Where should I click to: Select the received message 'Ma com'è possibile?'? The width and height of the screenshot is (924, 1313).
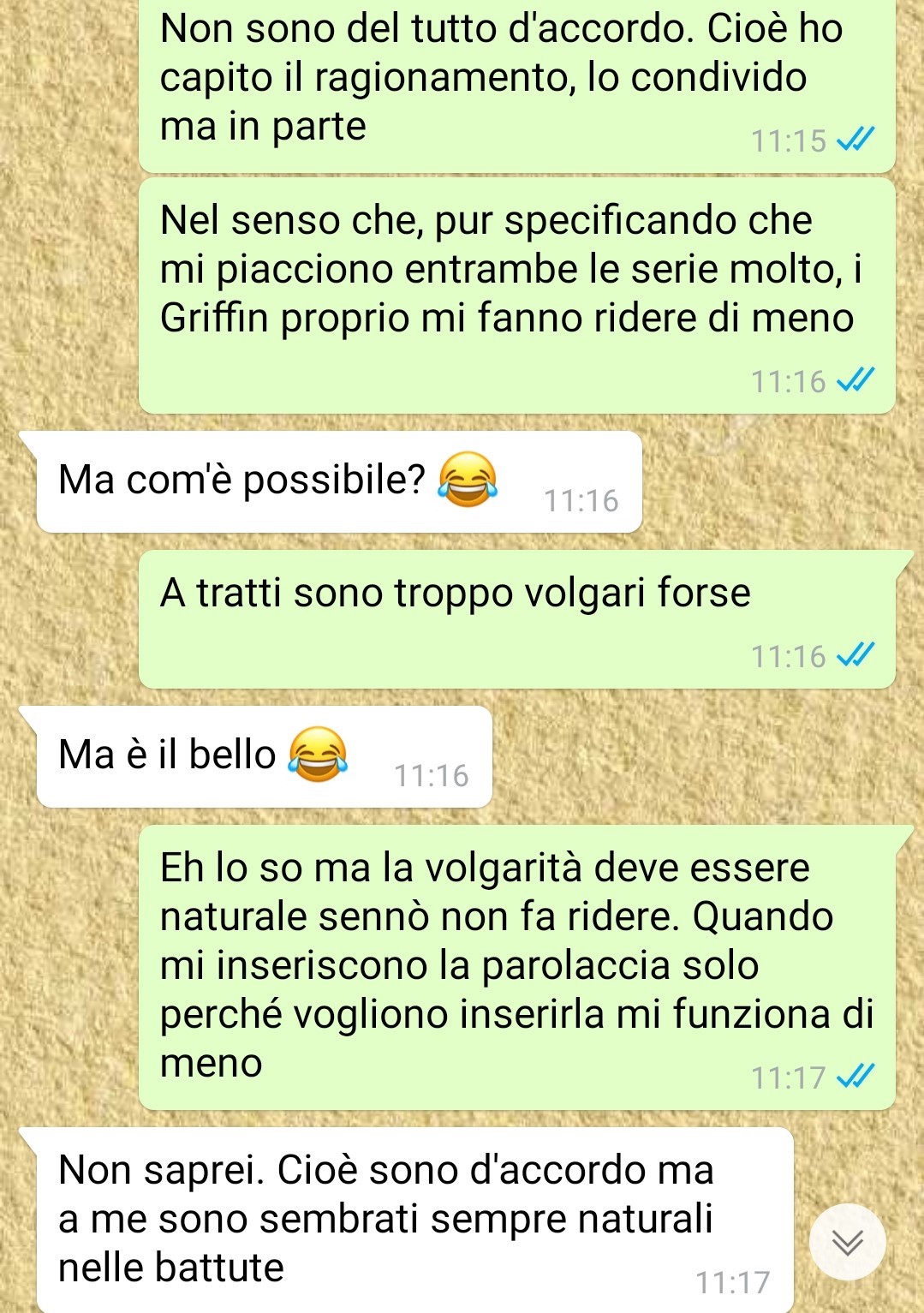[339, 482]
